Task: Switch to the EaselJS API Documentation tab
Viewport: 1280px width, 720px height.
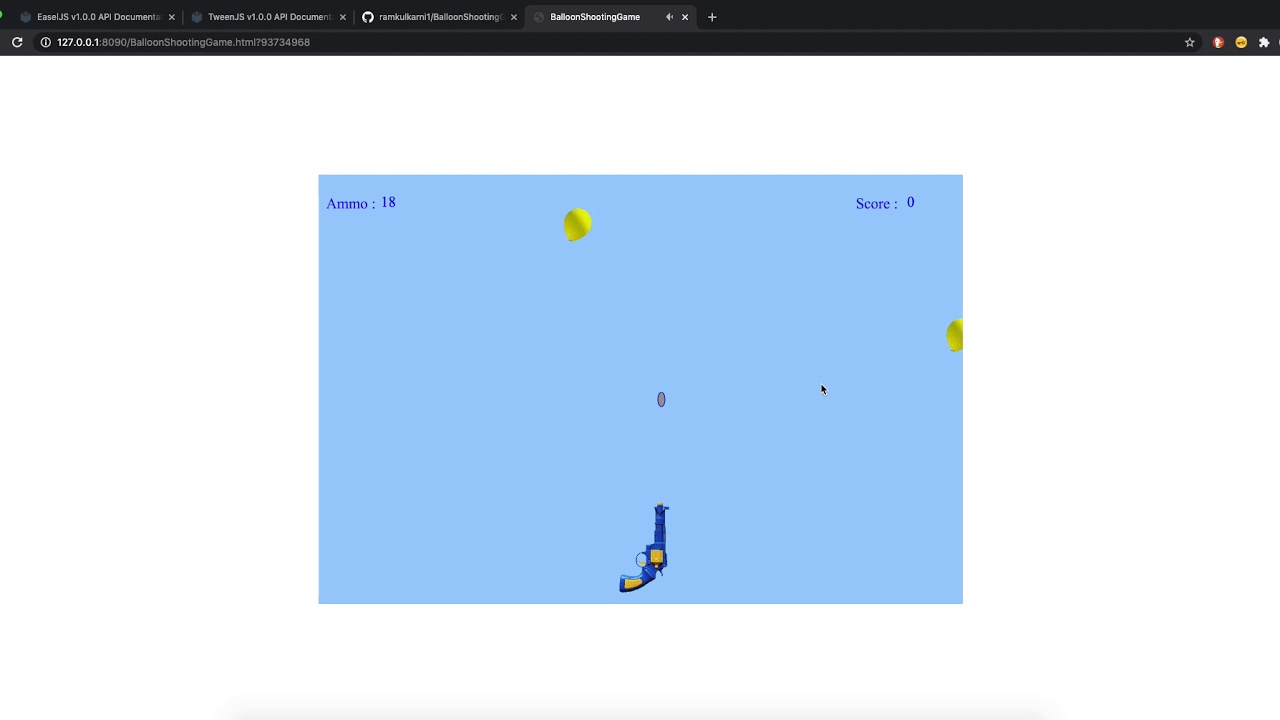Action: [x=97, y=17]
